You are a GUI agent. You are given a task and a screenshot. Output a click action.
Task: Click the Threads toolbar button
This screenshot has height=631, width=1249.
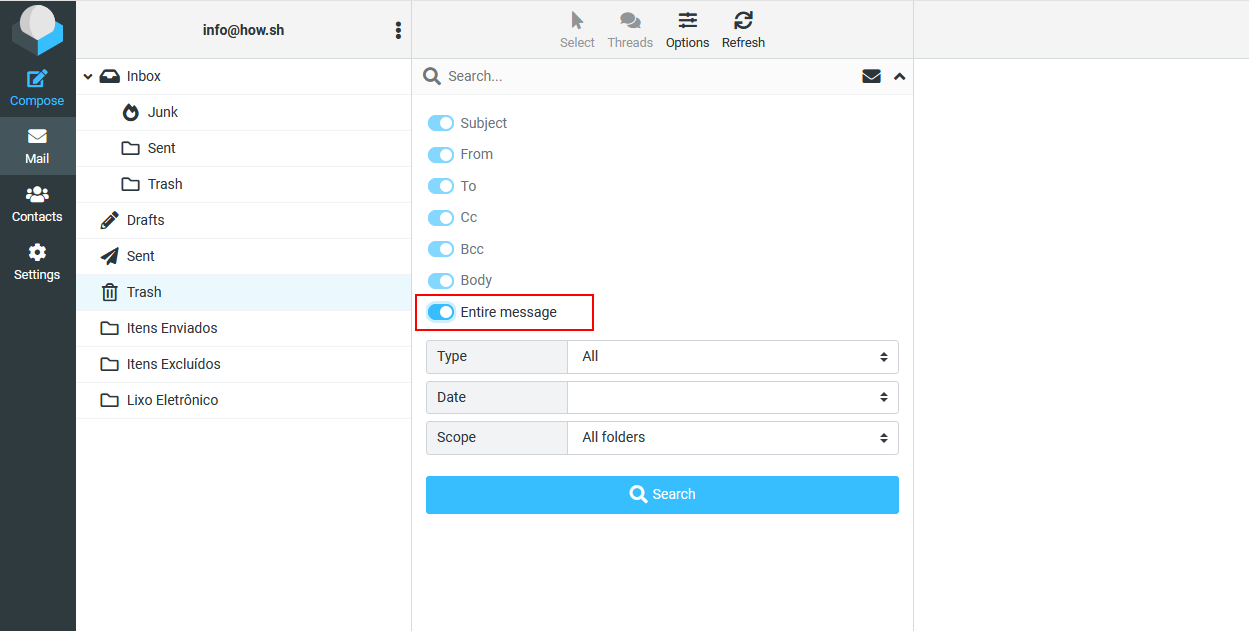point(630,30)
